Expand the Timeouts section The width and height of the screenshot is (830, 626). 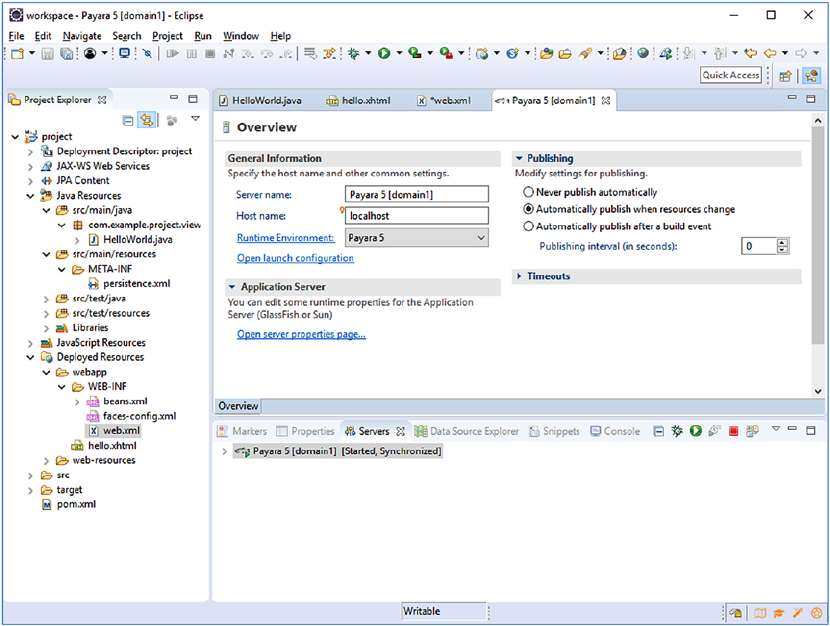519,276
